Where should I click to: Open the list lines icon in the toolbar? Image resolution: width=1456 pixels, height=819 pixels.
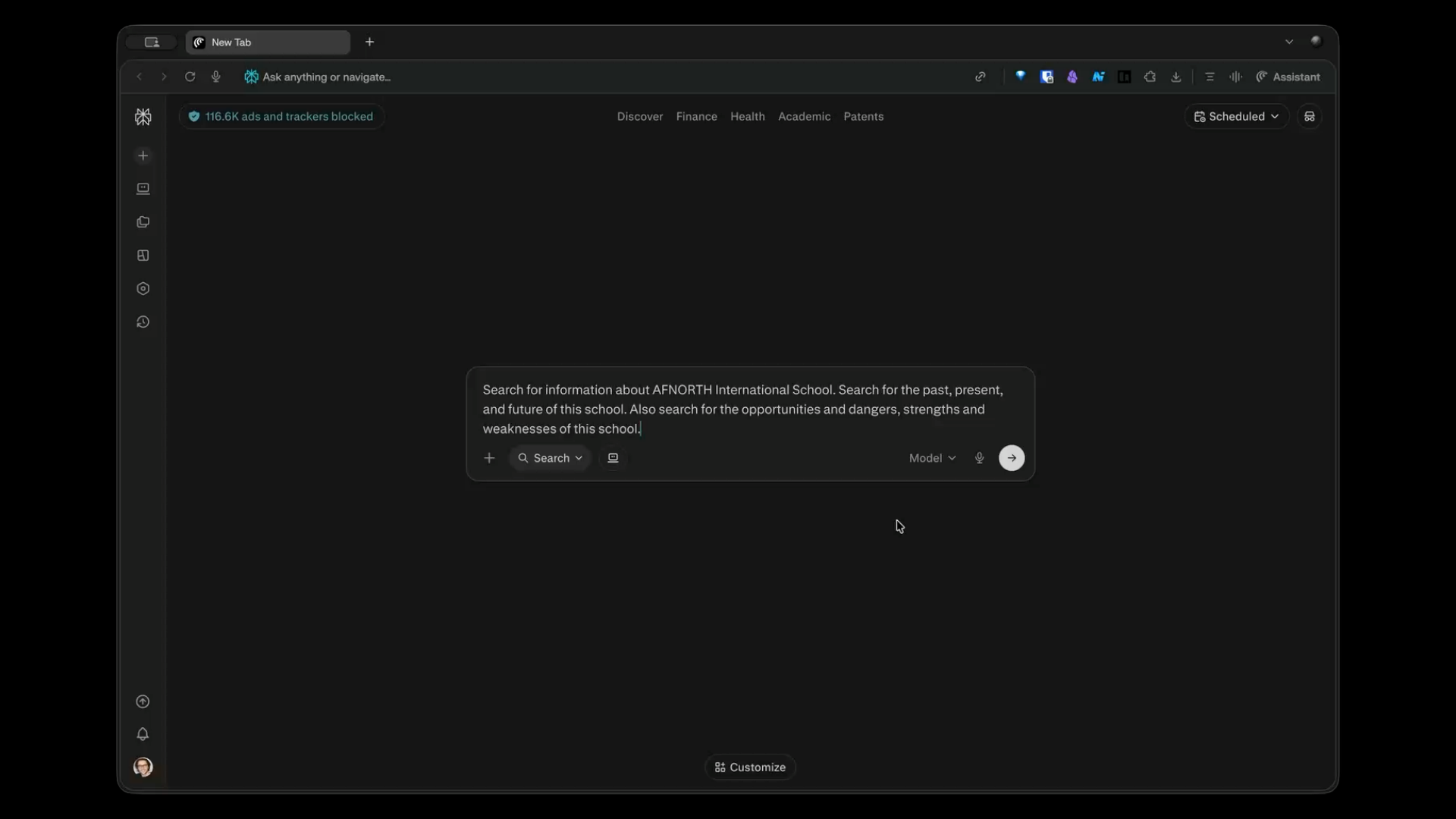tap(1210, 77)
